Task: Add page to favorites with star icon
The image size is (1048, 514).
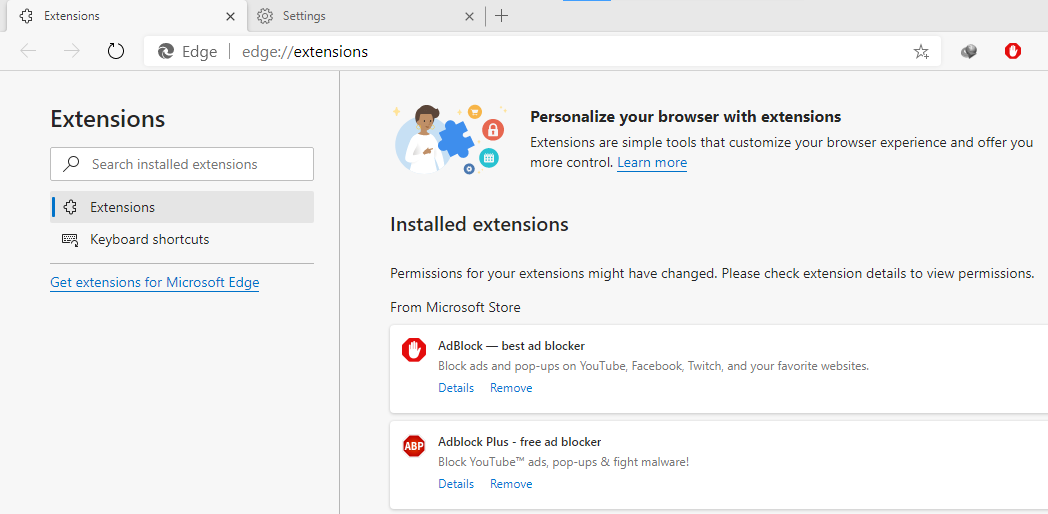Action: (x=921, y=51)
